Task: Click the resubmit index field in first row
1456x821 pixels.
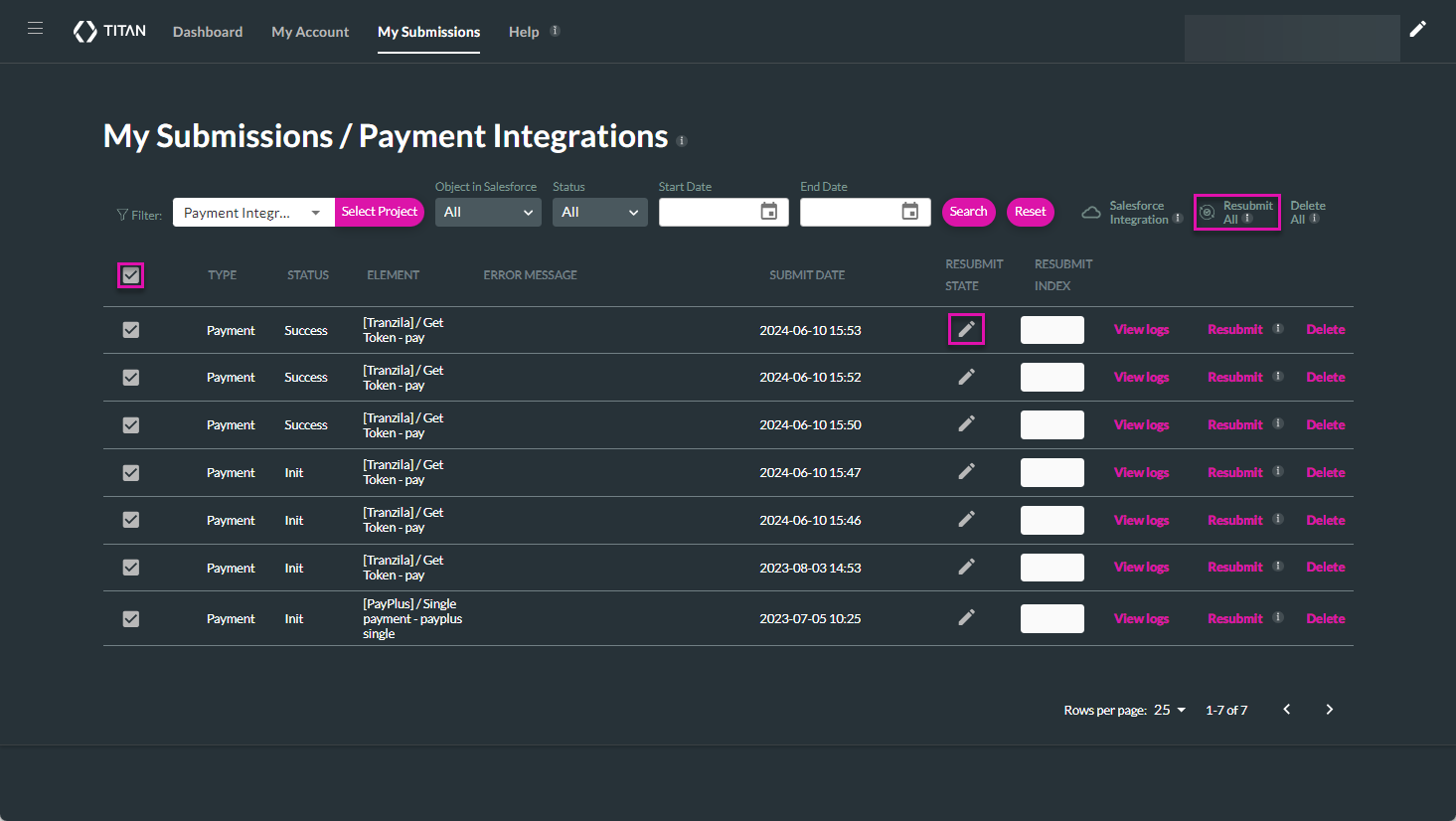Action: (1052, 330)
